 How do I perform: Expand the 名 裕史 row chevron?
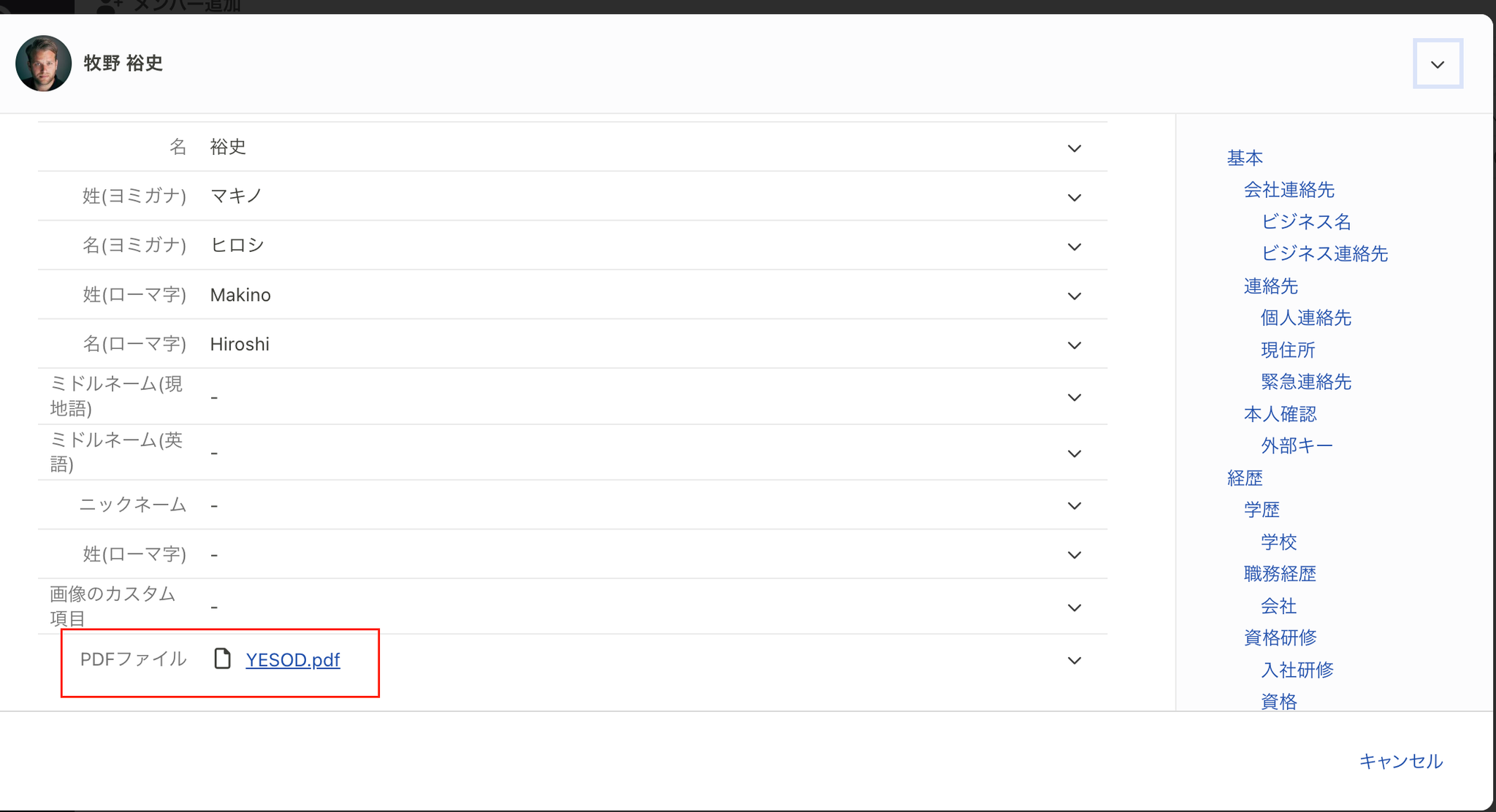1074,148
